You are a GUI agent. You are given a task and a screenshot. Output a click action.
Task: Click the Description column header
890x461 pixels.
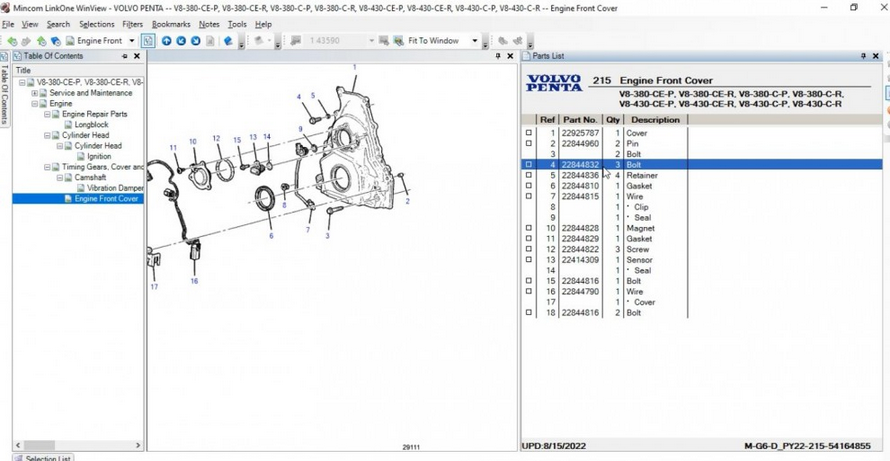(656, 120)
